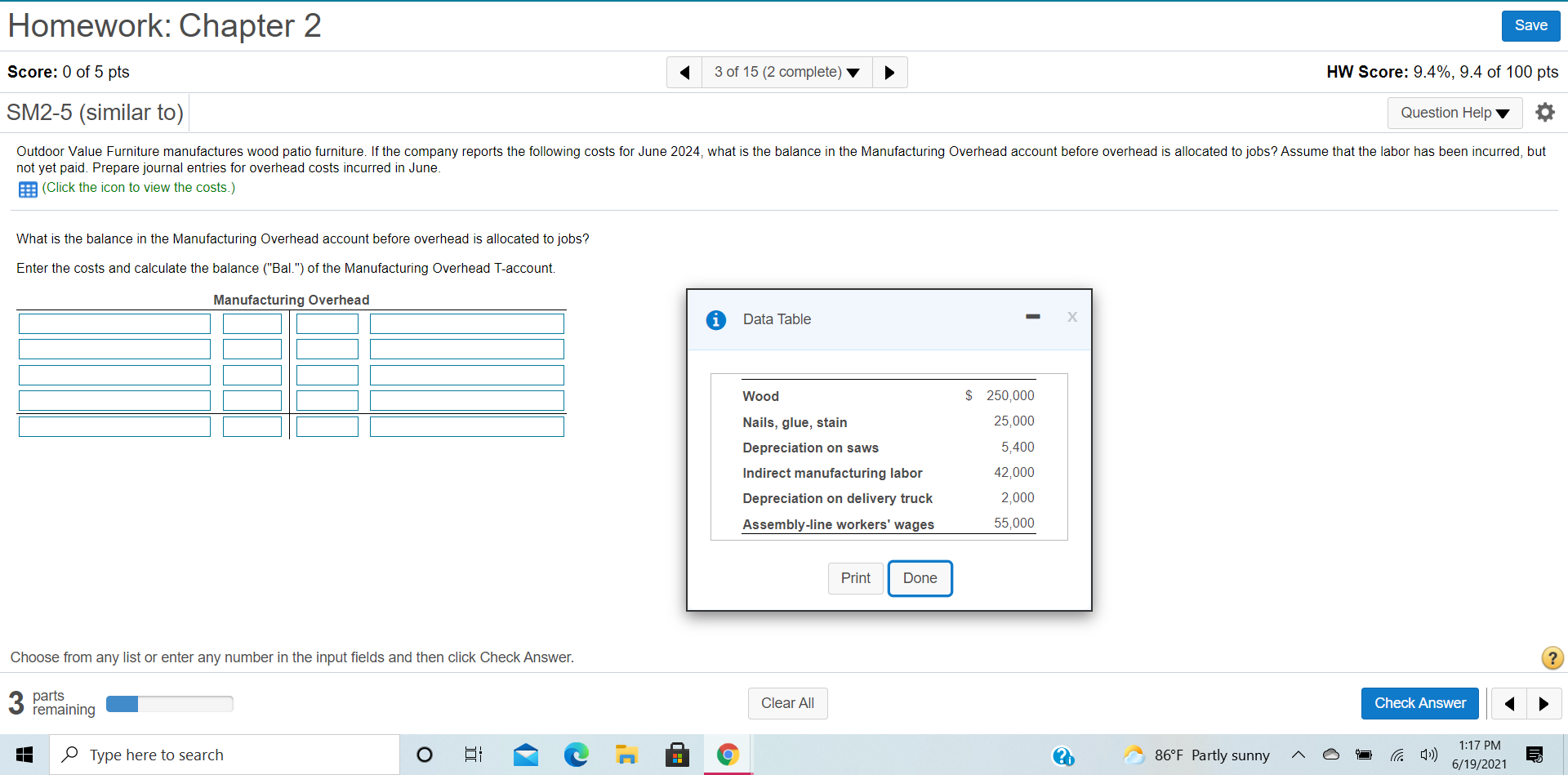Screen dimensions: 1568x775
Task: Click the 'Wood' row label in Data Table
Action: point(760,397)
